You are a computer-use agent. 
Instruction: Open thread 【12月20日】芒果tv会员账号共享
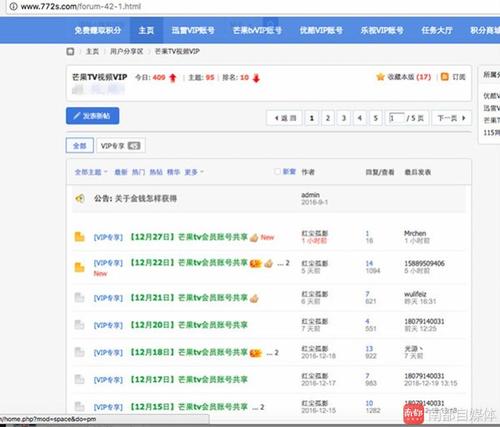188,325
